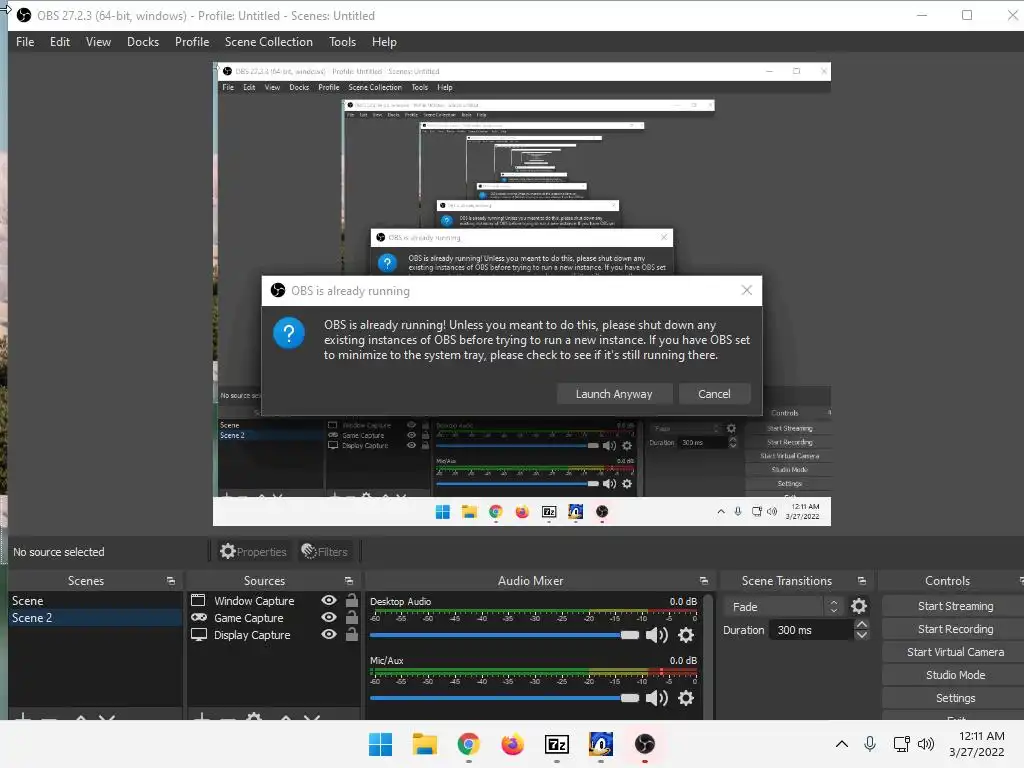Viewport: 1024px width, 768px height.
Task: Open OBS Studio taskbar icon
Action: click(645, 744)
